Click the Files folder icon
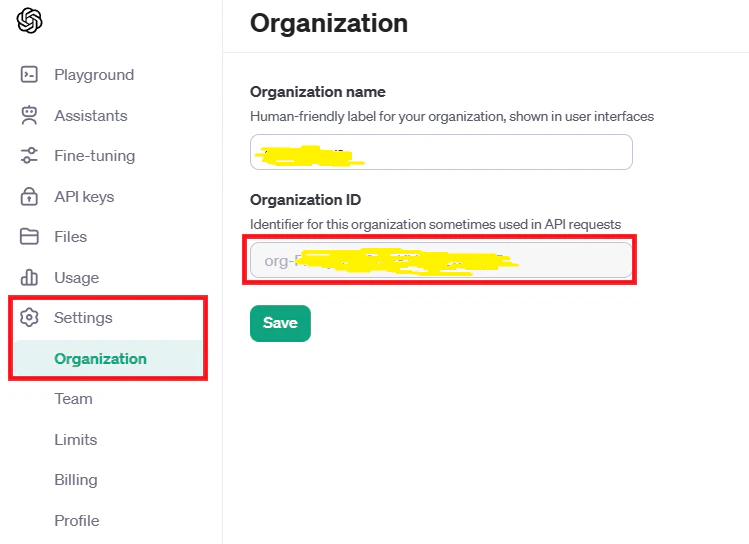 [x=29, y=236]
